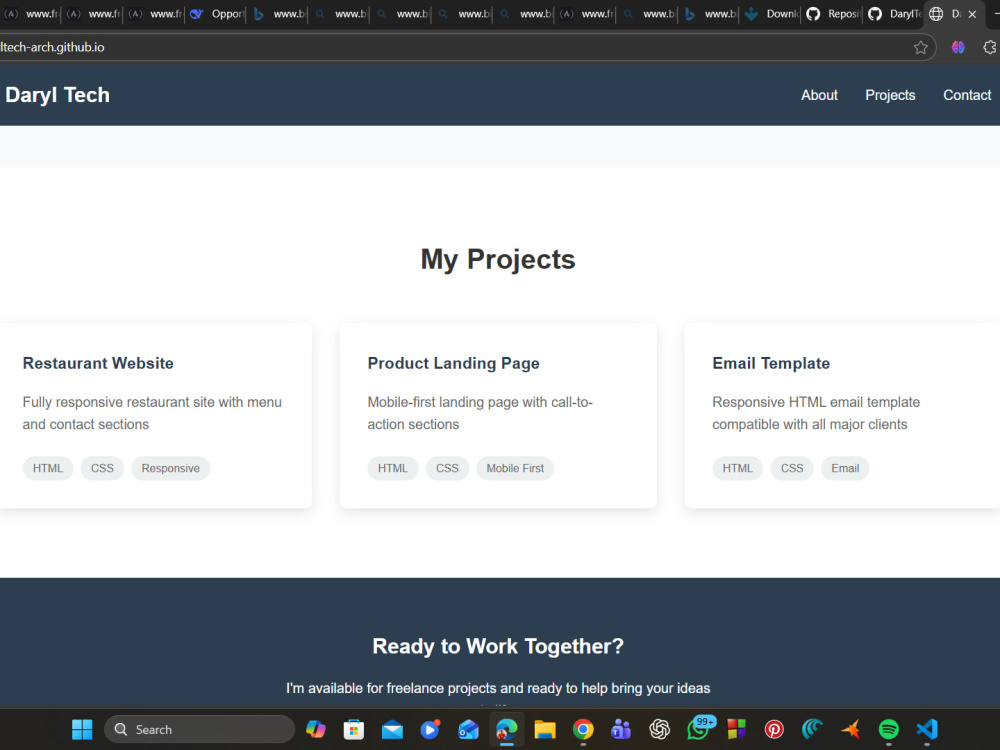Image resolution: width=1000 pixels, height=750 pixels.
Task: Switch to Visual Studio Code in taskbar
Action: 927,729
